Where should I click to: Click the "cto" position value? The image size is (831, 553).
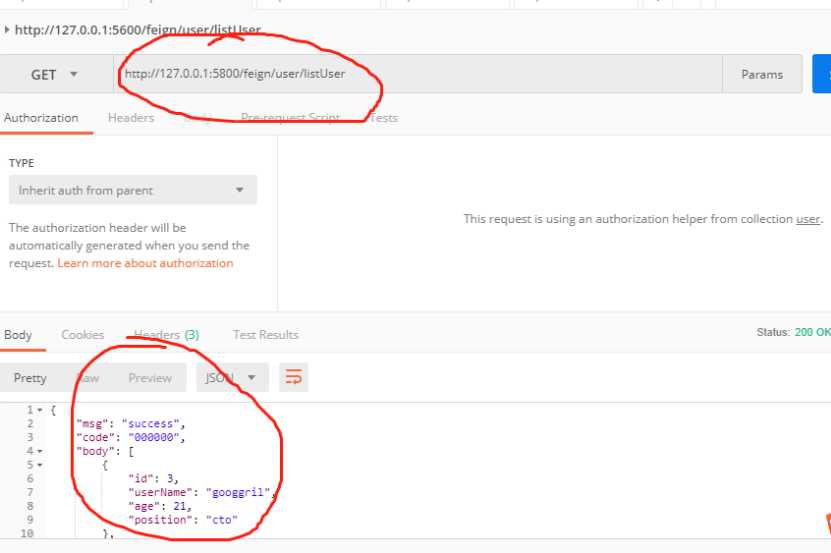[x=222, y=520]
